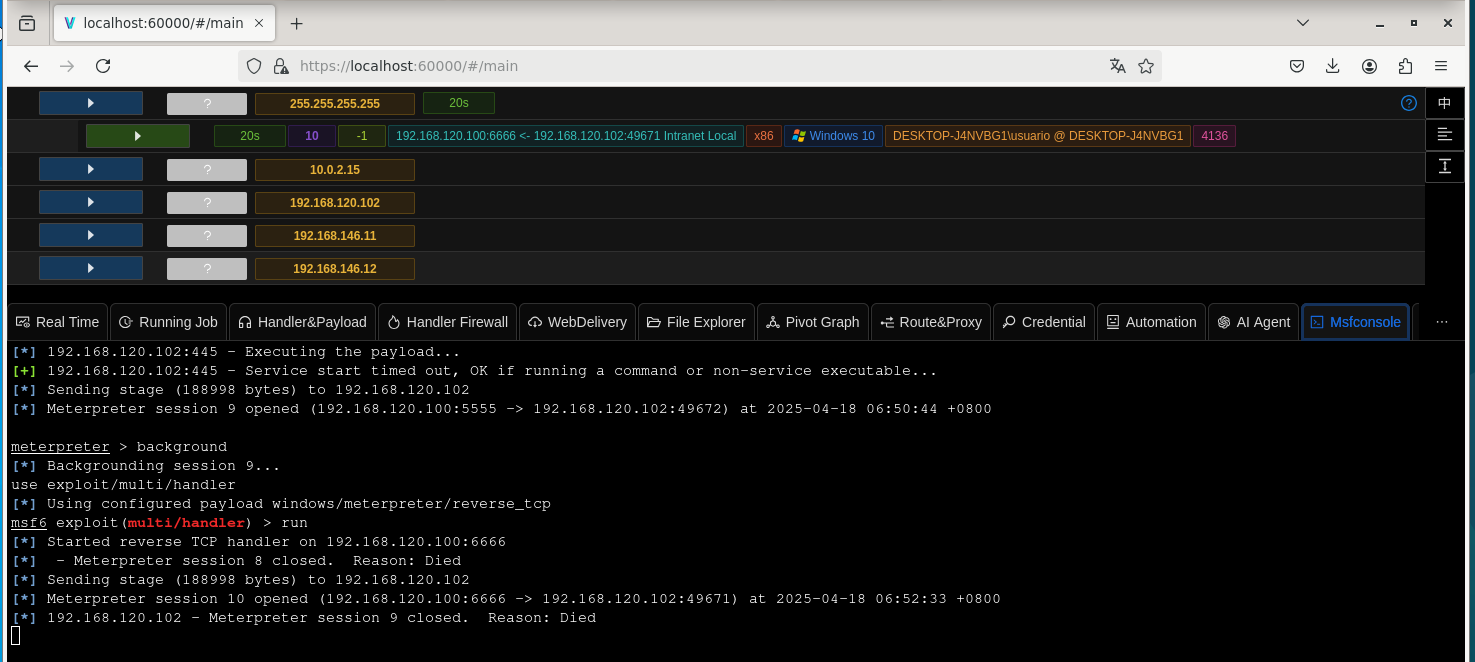Click the vertical resize layout icon
Image resolution: width=1475 pixels, height=662 pixels.
coord(1444,166)
